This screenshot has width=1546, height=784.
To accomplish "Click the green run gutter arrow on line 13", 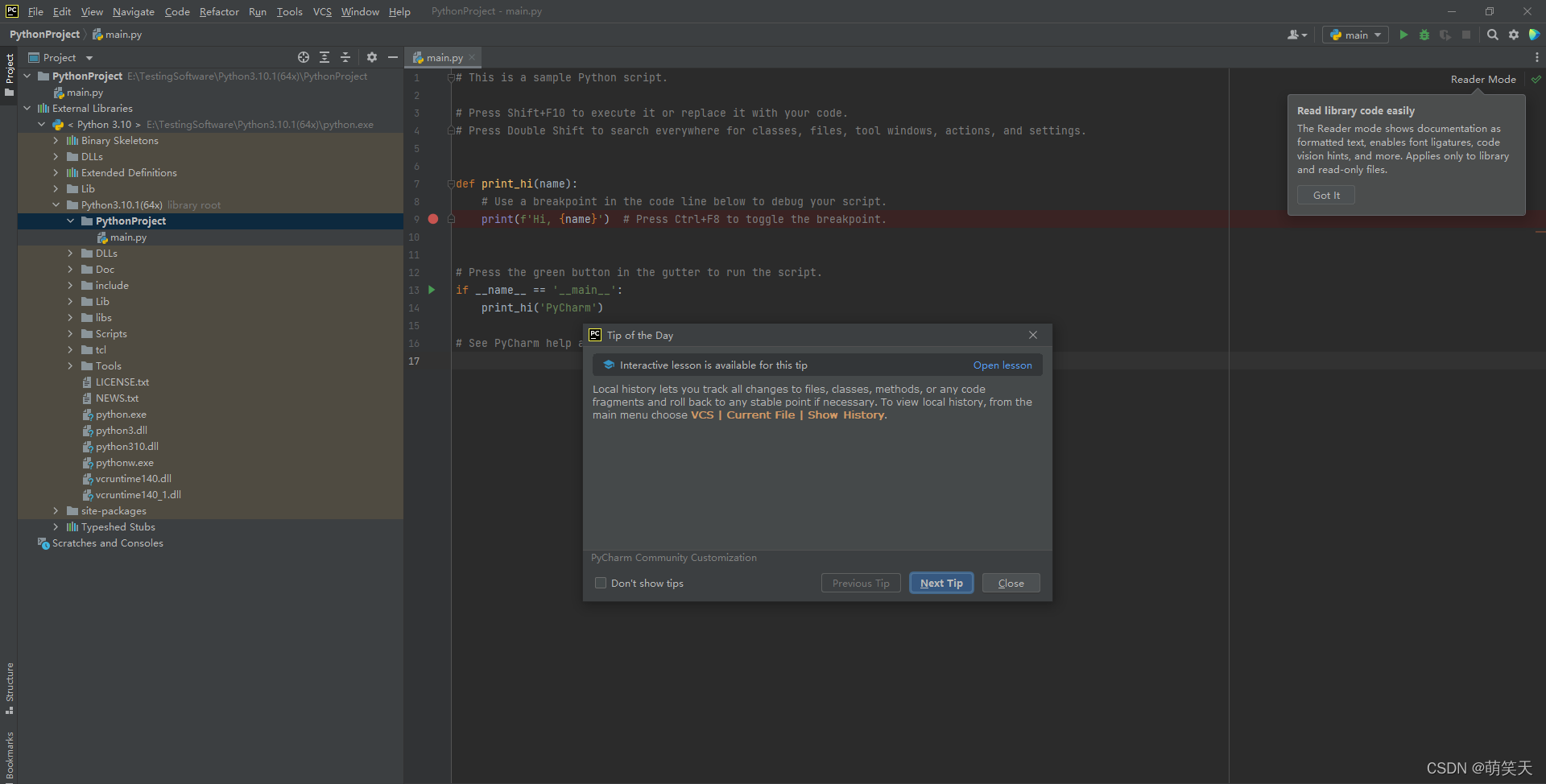I will point(432,290).
